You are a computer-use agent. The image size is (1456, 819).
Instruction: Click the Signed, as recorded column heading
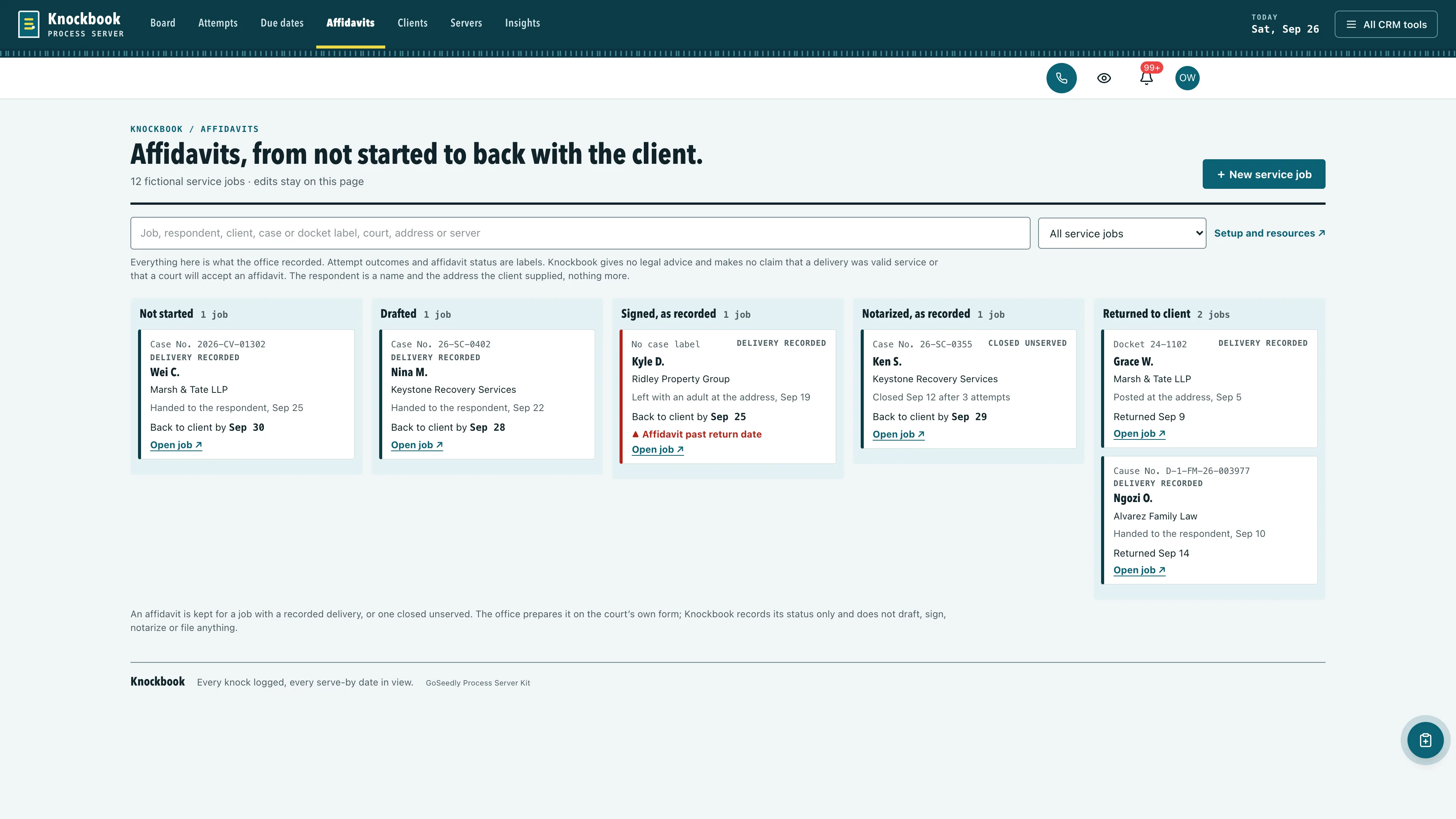point(668,314)
